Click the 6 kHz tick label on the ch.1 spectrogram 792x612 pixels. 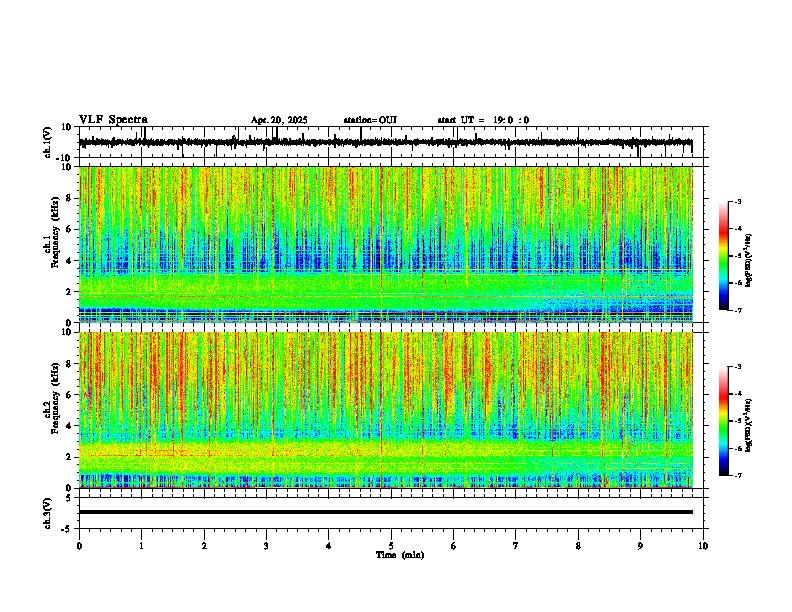click(x=70, y=230)
